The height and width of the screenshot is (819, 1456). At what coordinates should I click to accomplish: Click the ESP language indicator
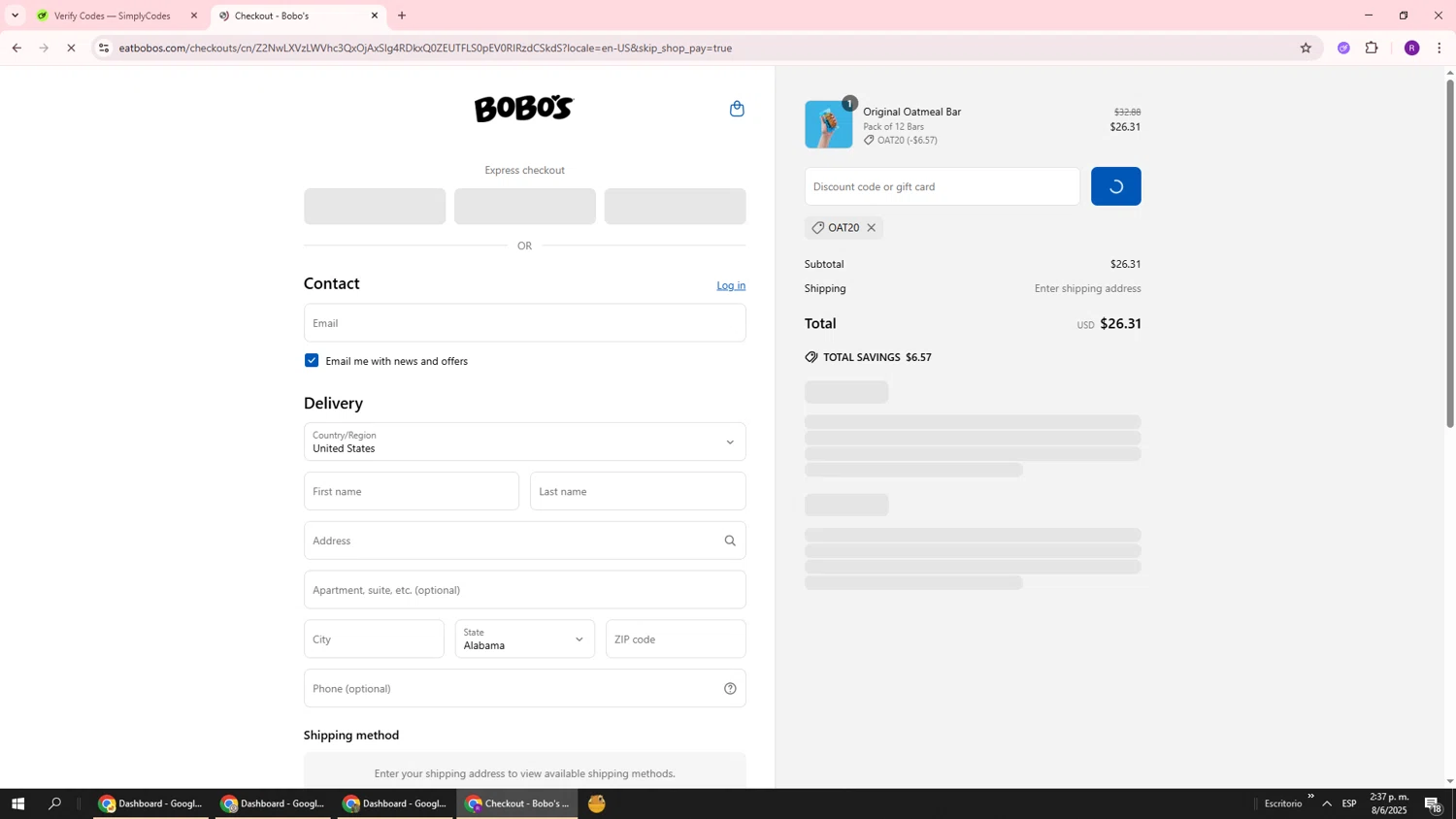[x=1349, y=803]
